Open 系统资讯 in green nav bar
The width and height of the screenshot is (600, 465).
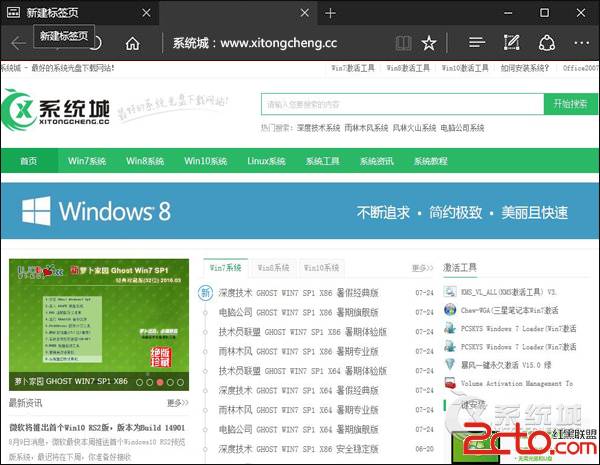[377, 161]
